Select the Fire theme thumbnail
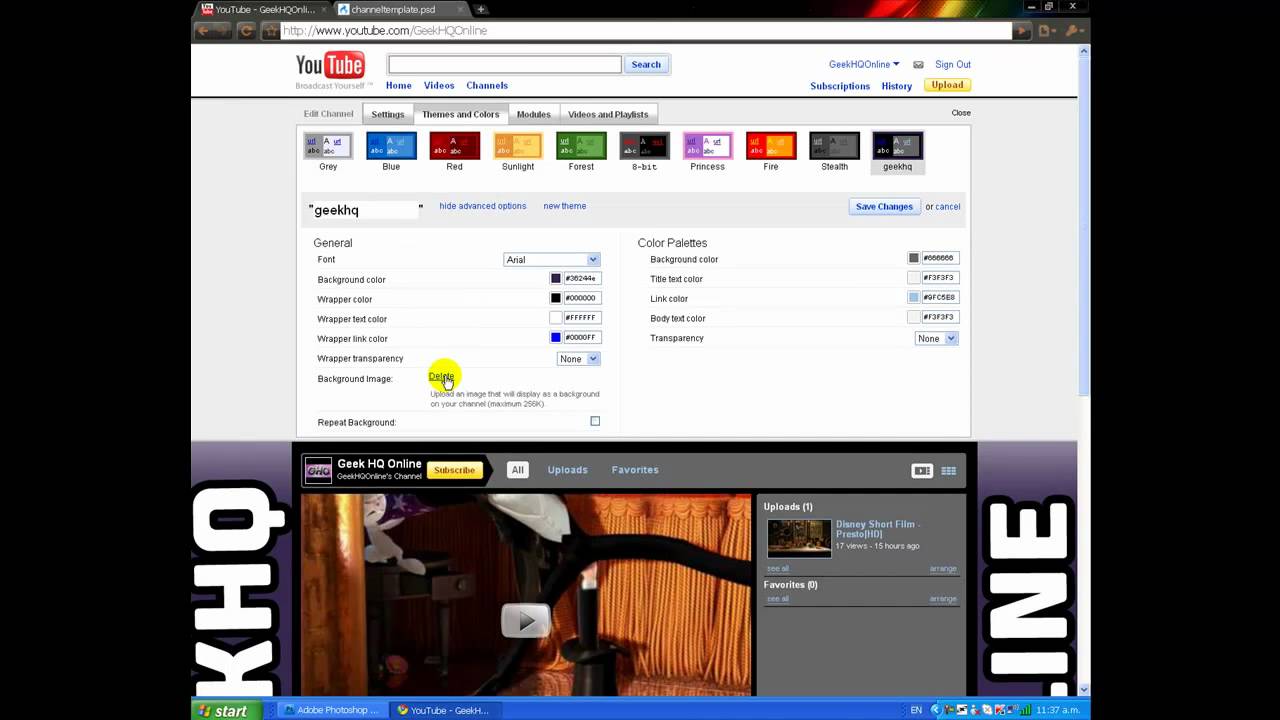 coord(771,146)
